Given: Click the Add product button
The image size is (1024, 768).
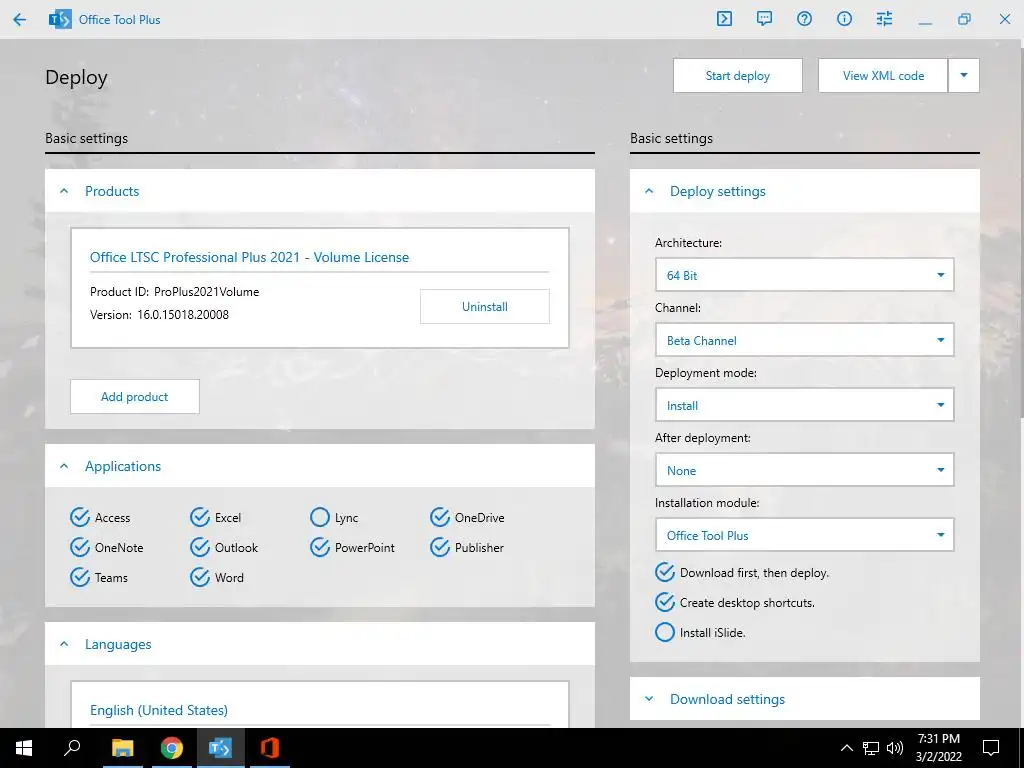Looking at the screenshot, I should coord(135,396).
